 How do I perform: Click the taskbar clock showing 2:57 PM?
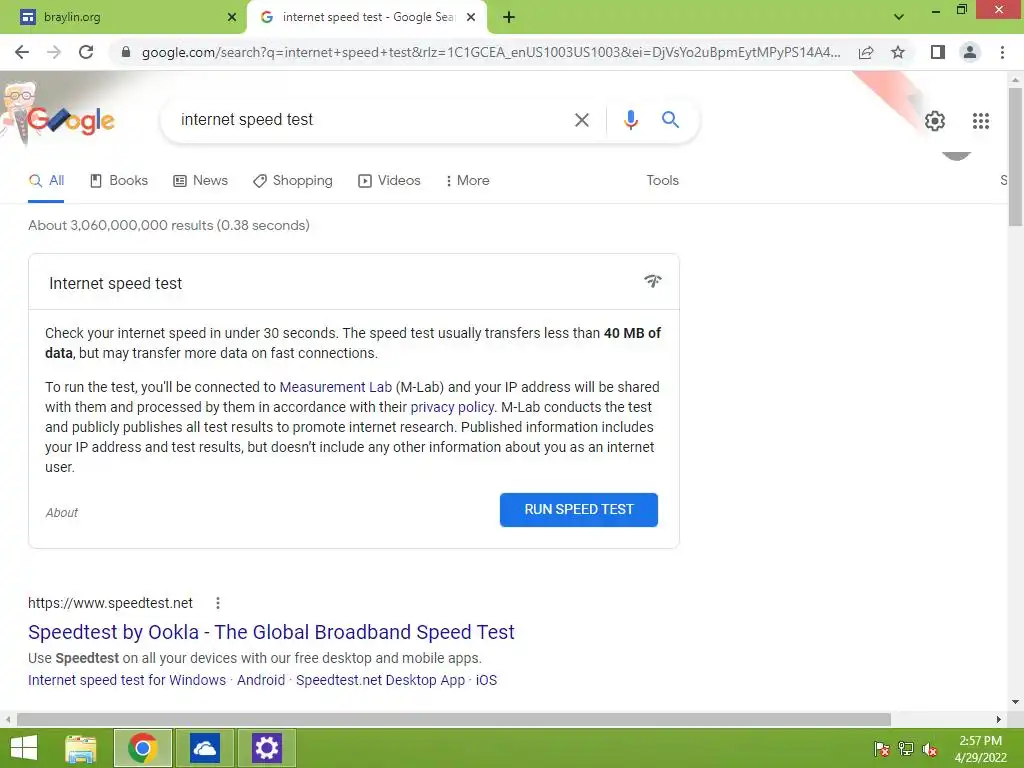pos(980,749)
